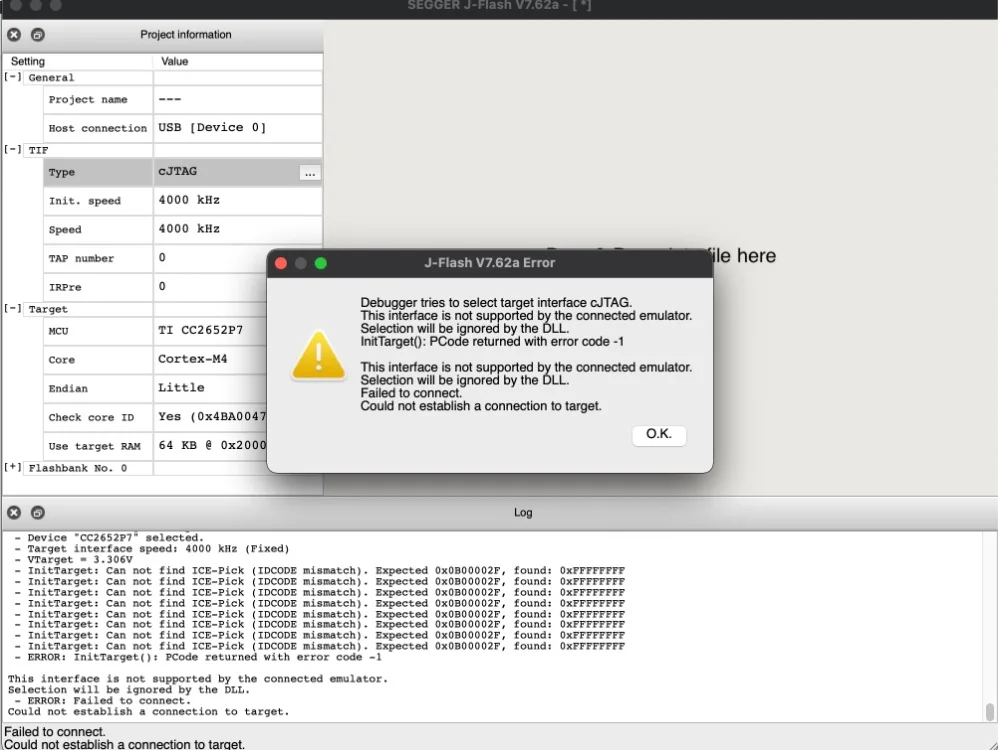Open the TIF Type ellipsis button
Screen dimensions: 998x750
pos(309,173)
